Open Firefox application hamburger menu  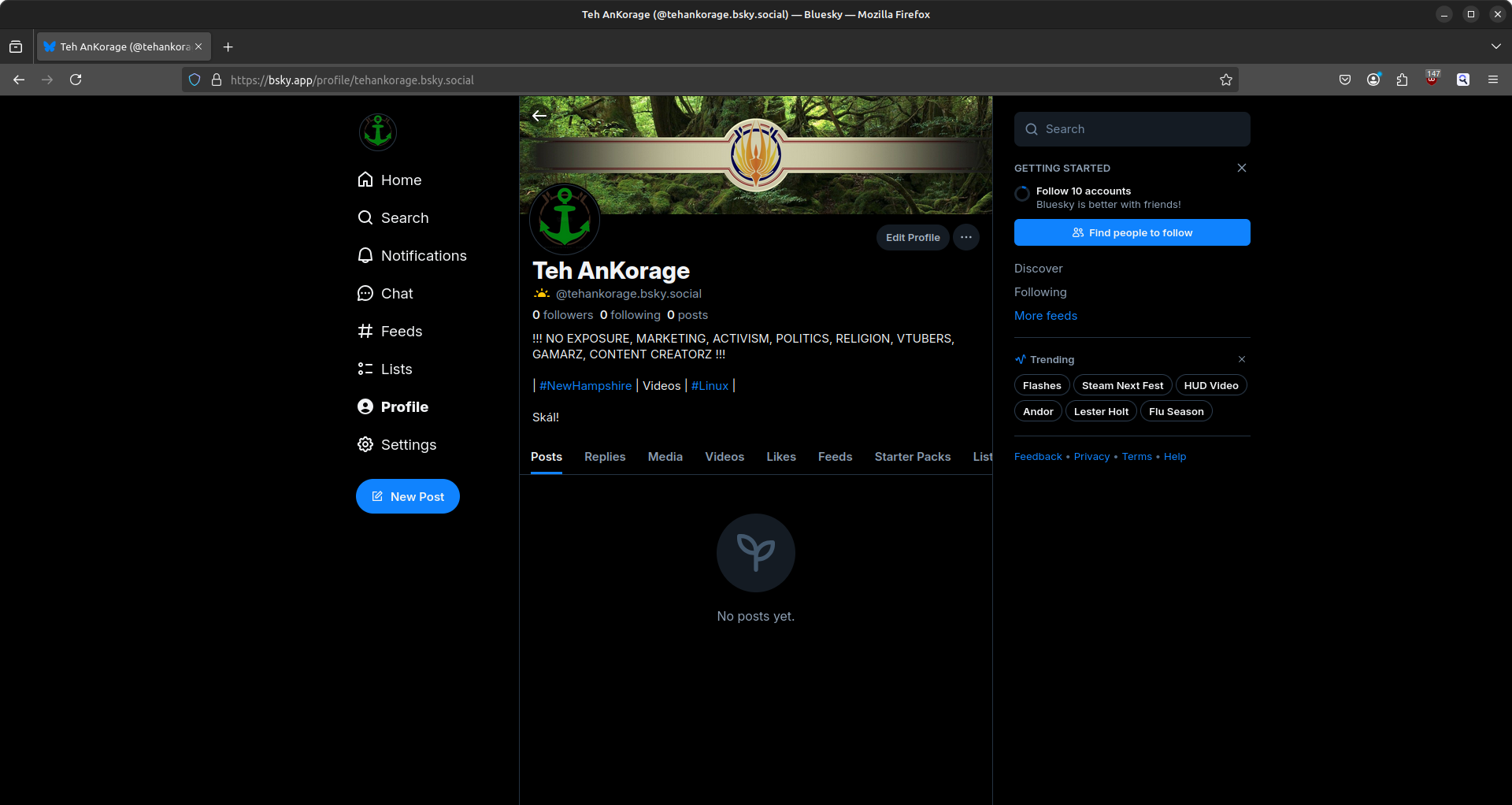(x=1493, y=80)
